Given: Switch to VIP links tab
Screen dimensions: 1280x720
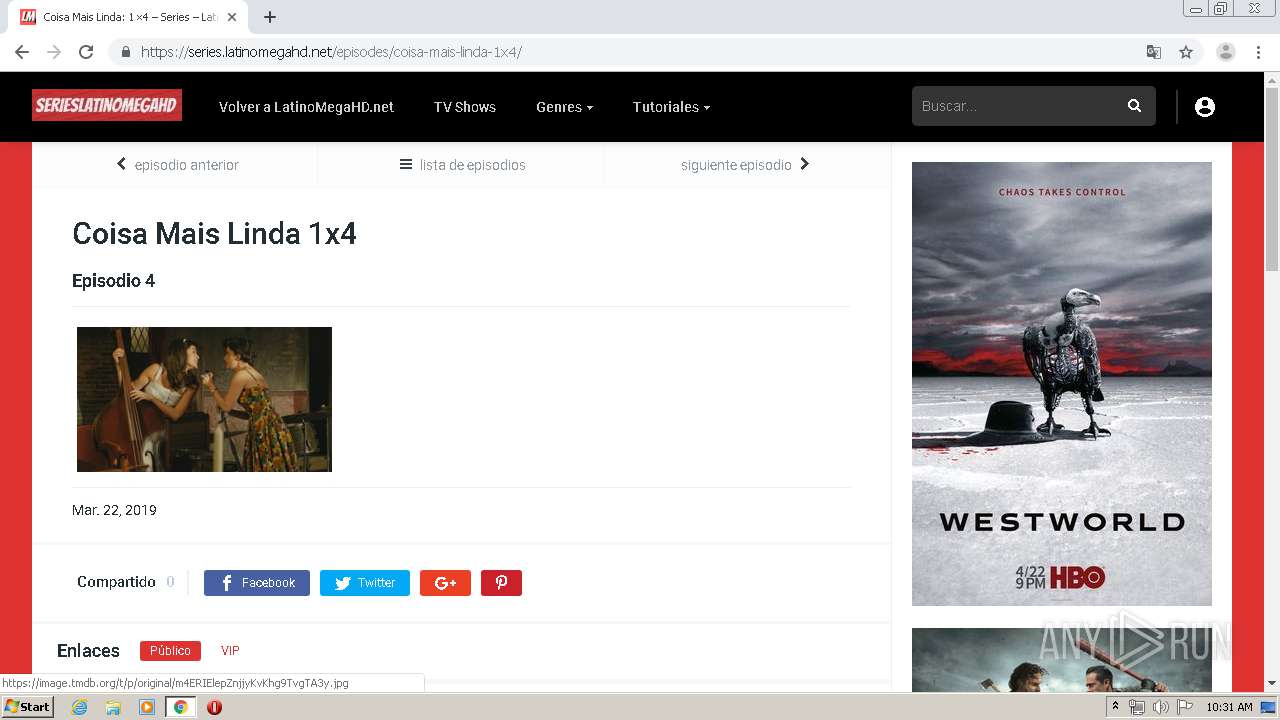Looking at the screenshot, I should (x=230, y=651).
